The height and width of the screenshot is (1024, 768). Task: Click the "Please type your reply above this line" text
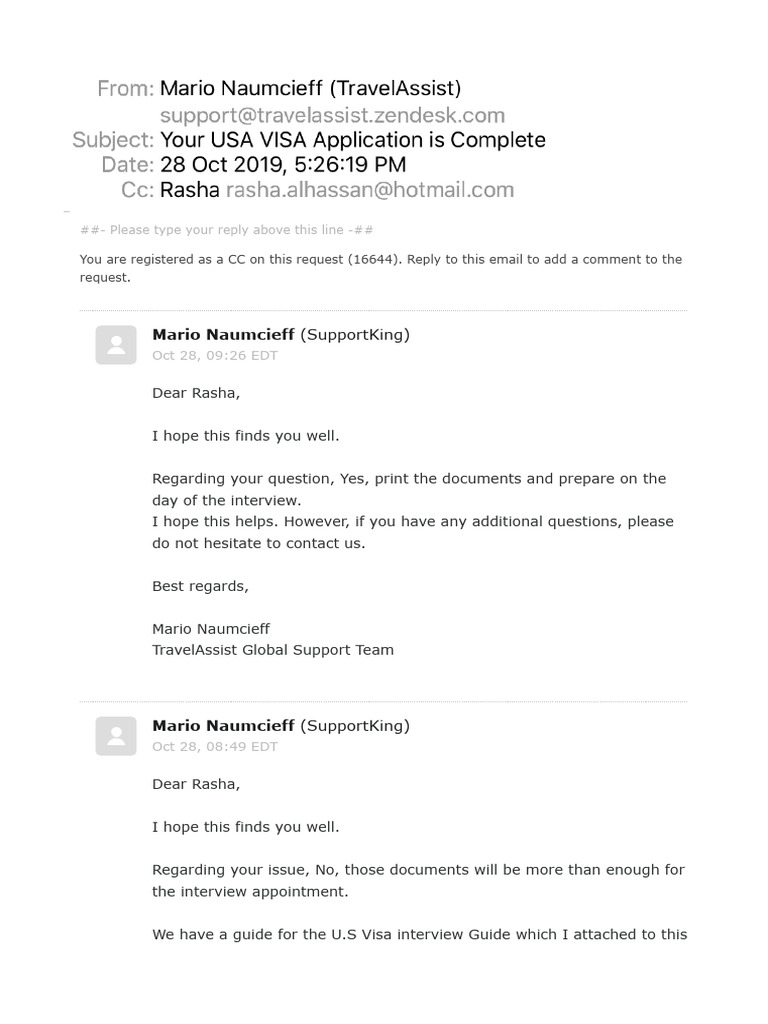click(226, 230)
